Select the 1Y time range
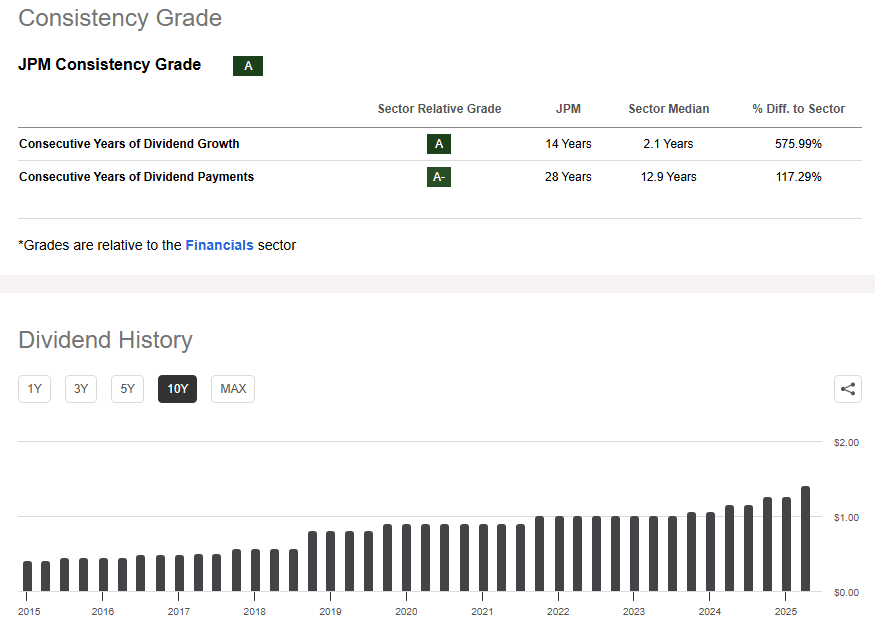The width and height of the screenshot is (875, 636). coord(34,389)
